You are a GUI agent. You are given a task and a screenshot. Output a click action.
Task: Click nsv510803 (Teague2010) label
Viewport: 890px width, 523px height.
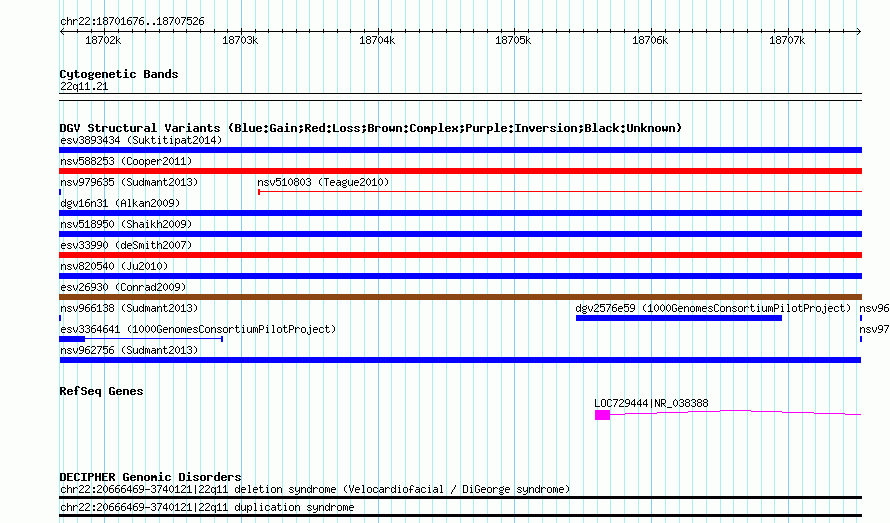[323, 182]
